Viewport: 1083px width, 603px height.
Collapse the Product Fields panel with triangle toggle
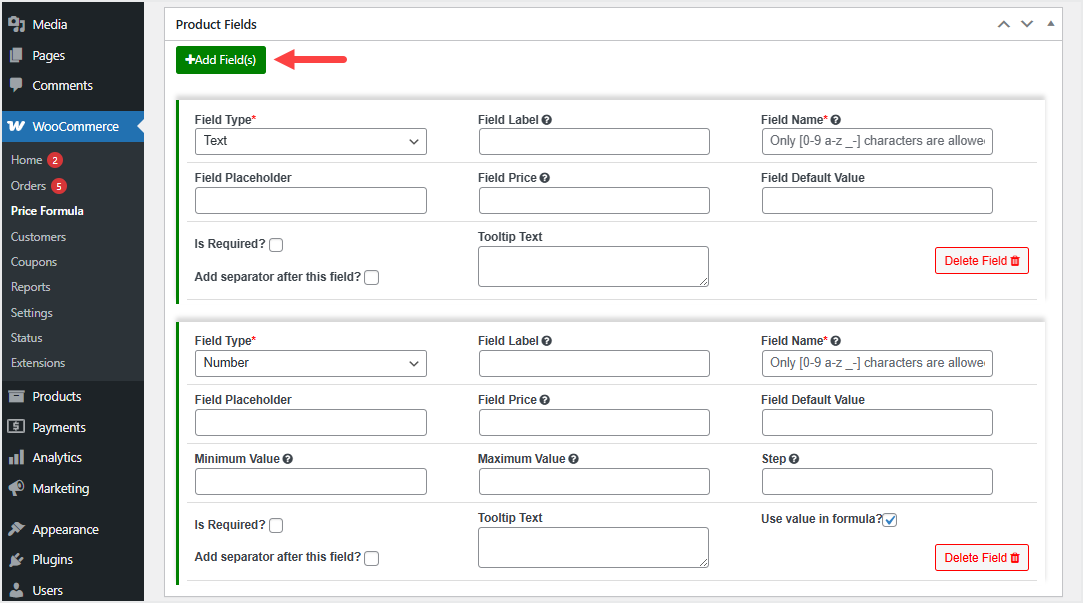1050,24
